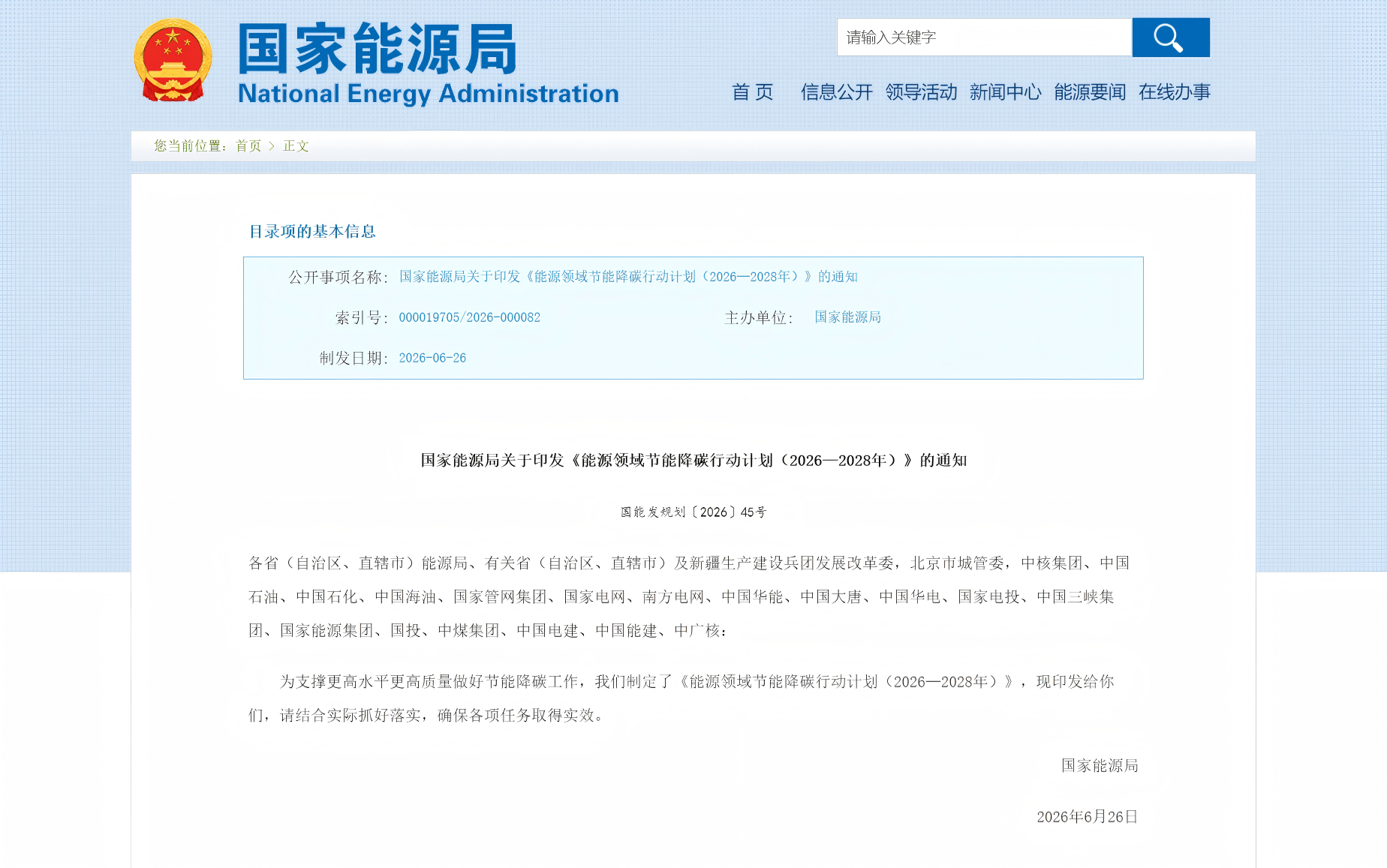The width and height of the screenshot is (1387, 868).
Task: Select the 目录项的基本信息 heading
Action: pos(312,231)
